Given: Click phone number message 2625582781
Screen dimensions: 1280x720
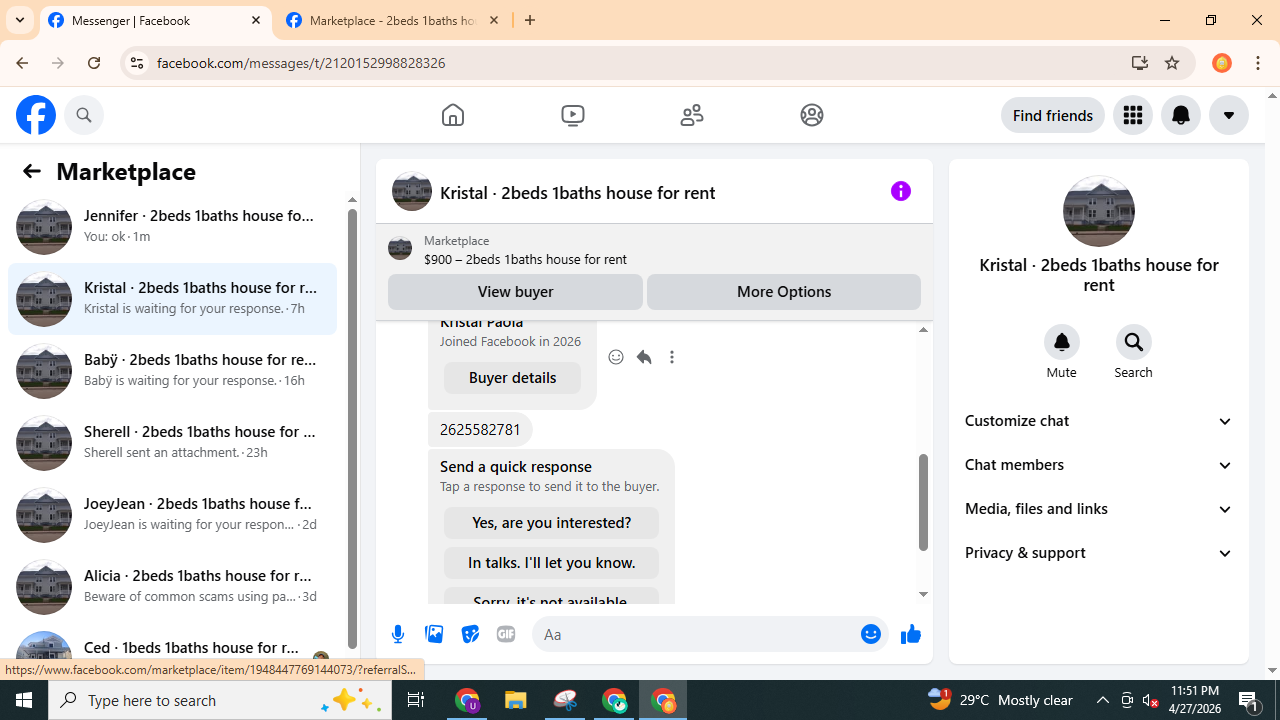Looking at the screenshot, I should (x=480, y=430).
